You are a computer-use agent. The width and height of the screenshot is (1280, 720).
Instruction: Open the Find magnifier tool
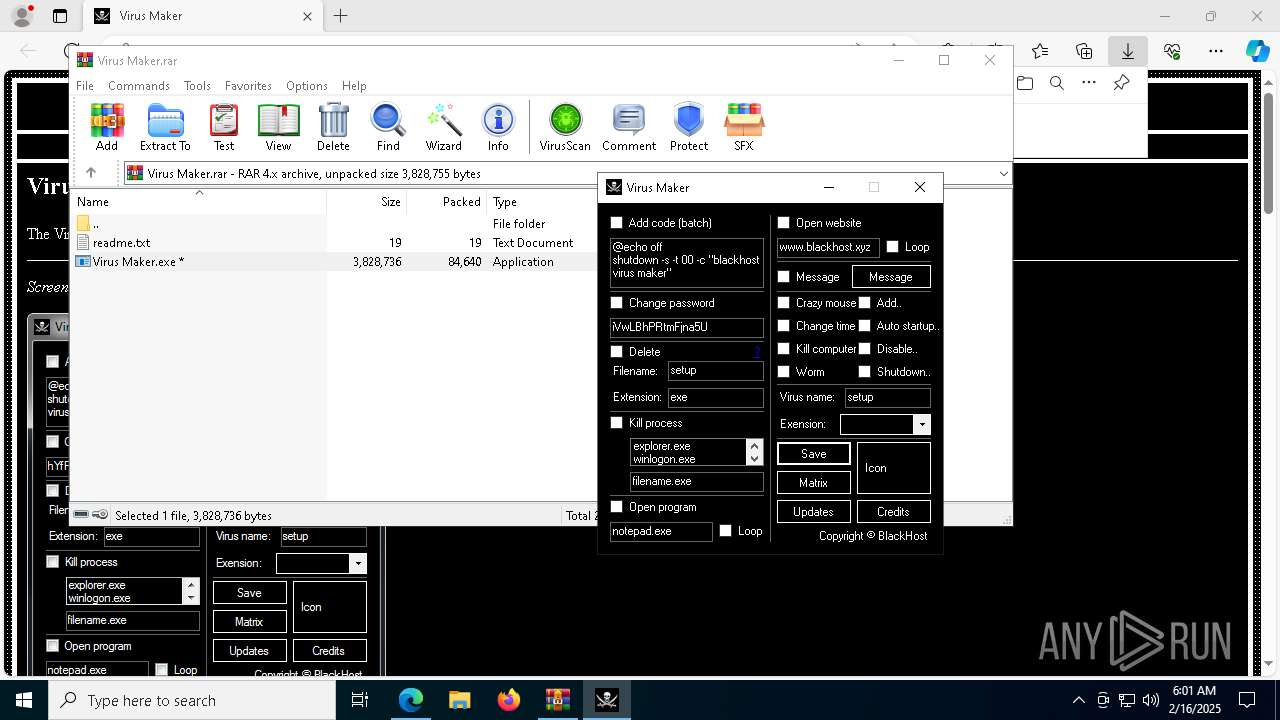point(388,127)
